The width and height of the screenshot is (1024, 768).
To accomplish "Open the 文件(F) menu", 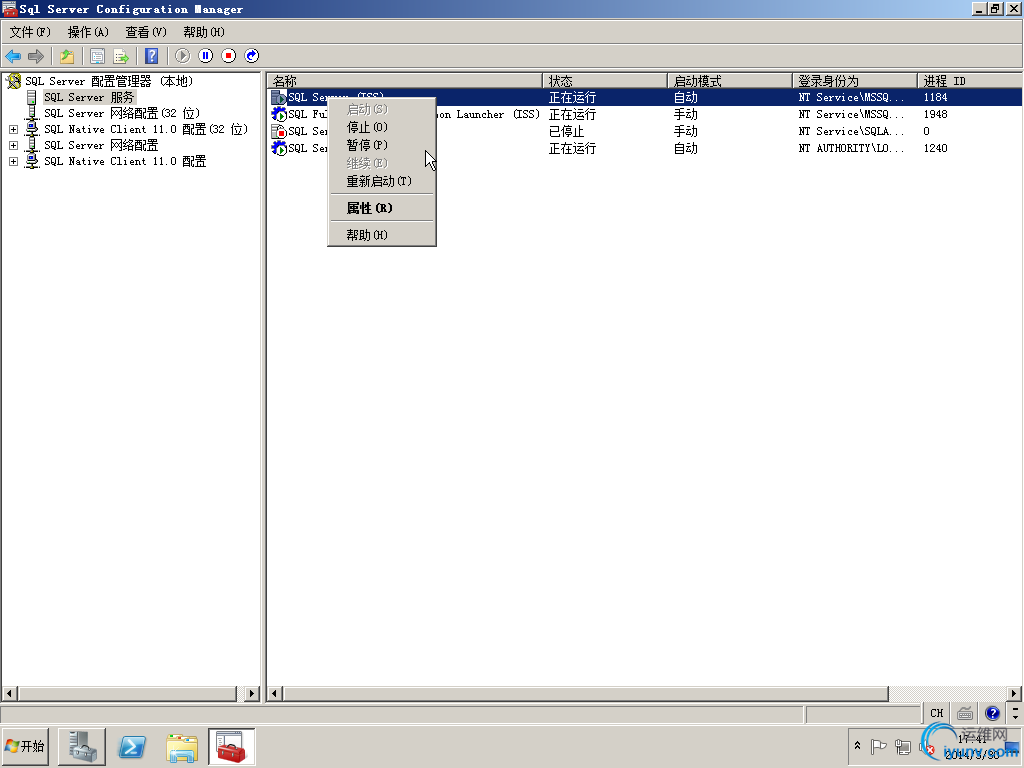I will 30,32.
